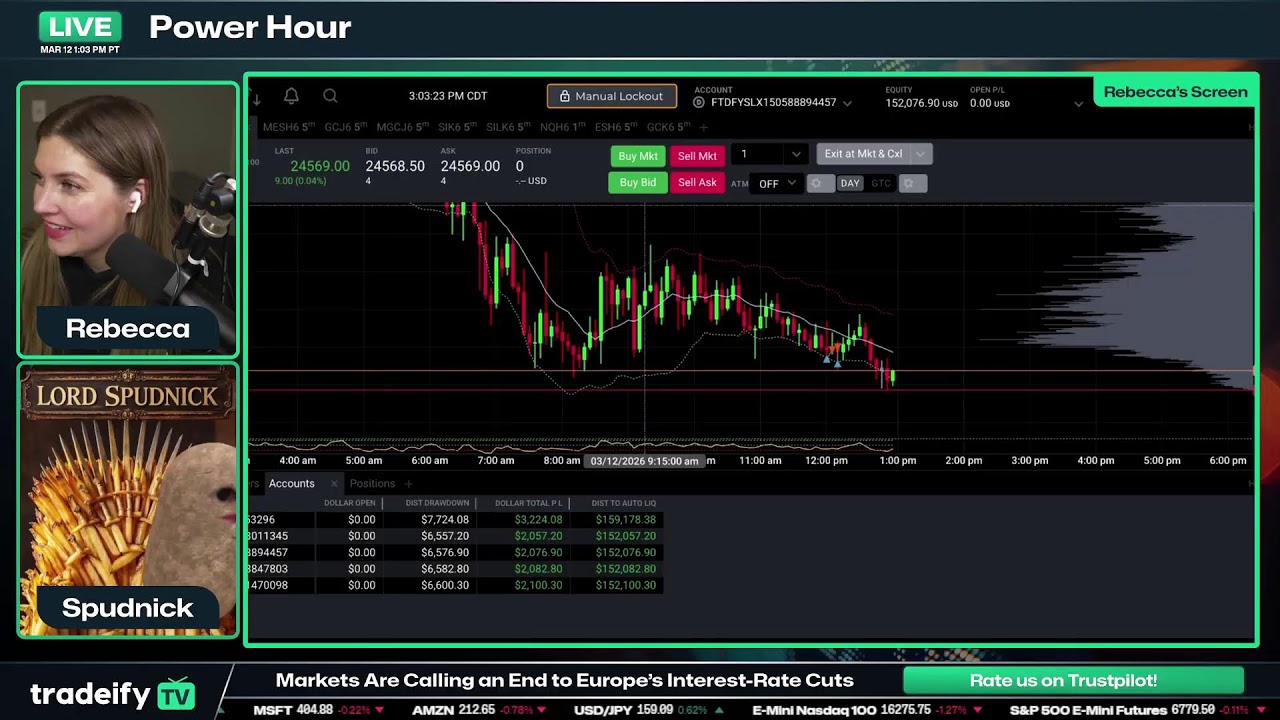Click the Spudnick Lord Spudnick thumbnail

[128, 500]
